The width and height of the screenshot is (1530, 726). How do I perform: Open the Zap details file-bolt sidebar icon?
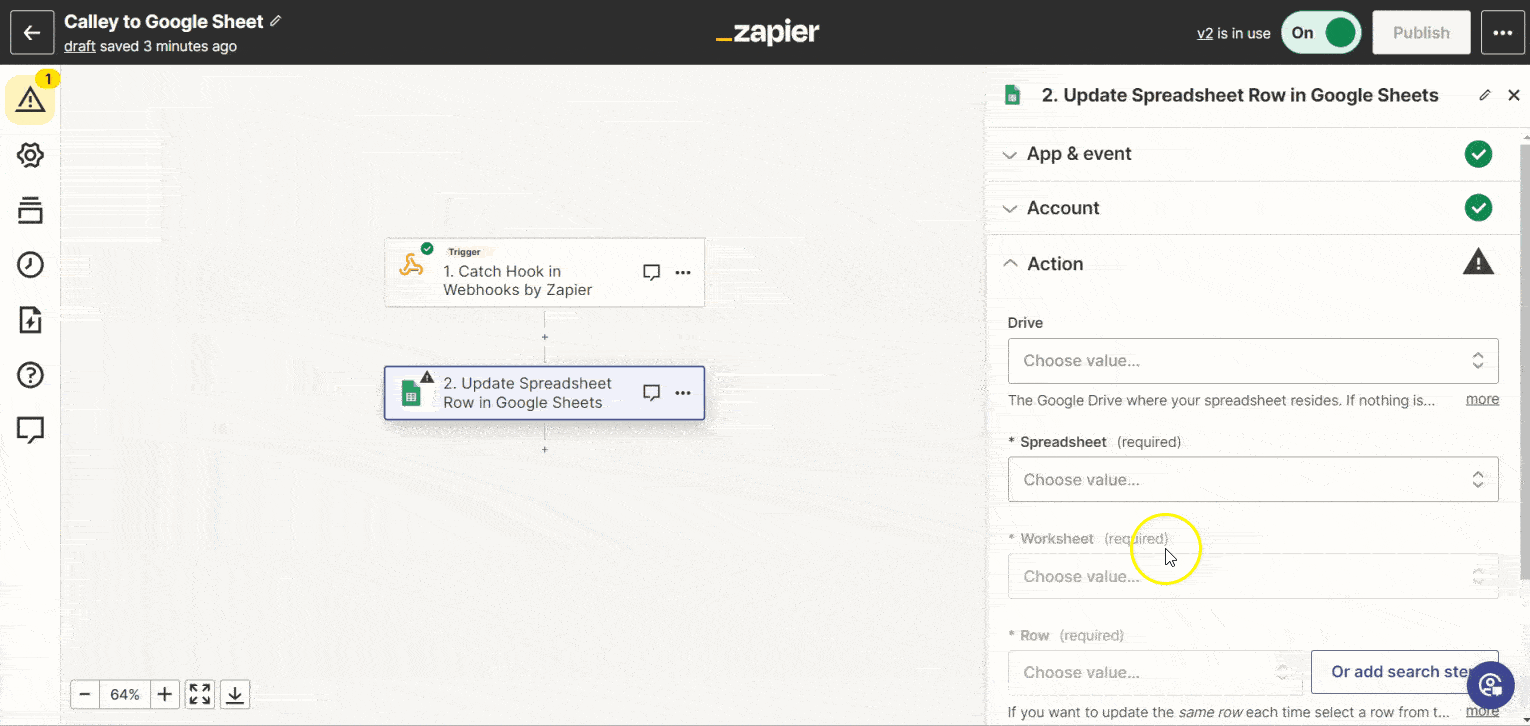coord(30,320)
